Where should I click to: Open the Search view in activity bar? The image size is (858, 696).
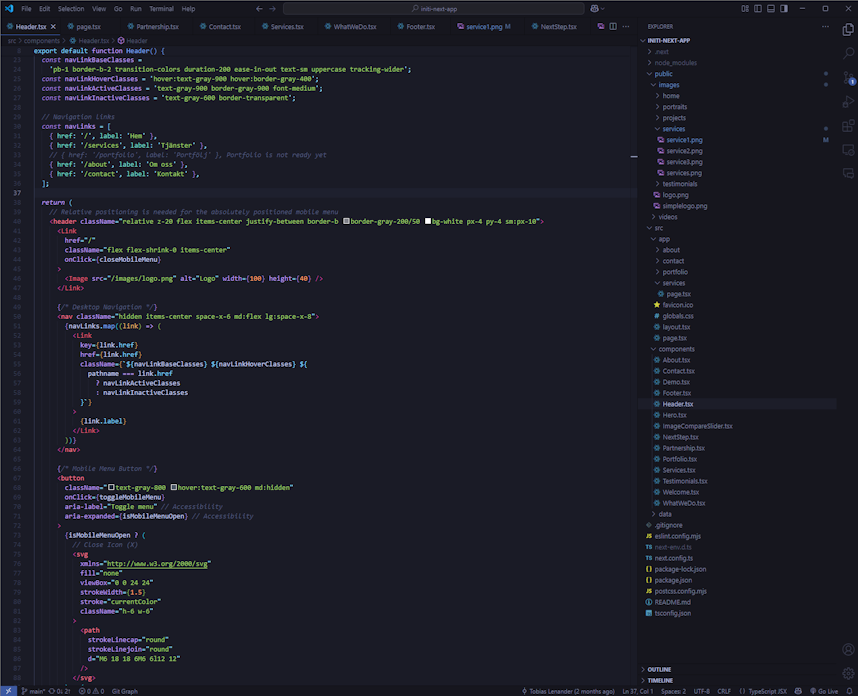pos(848,53)
